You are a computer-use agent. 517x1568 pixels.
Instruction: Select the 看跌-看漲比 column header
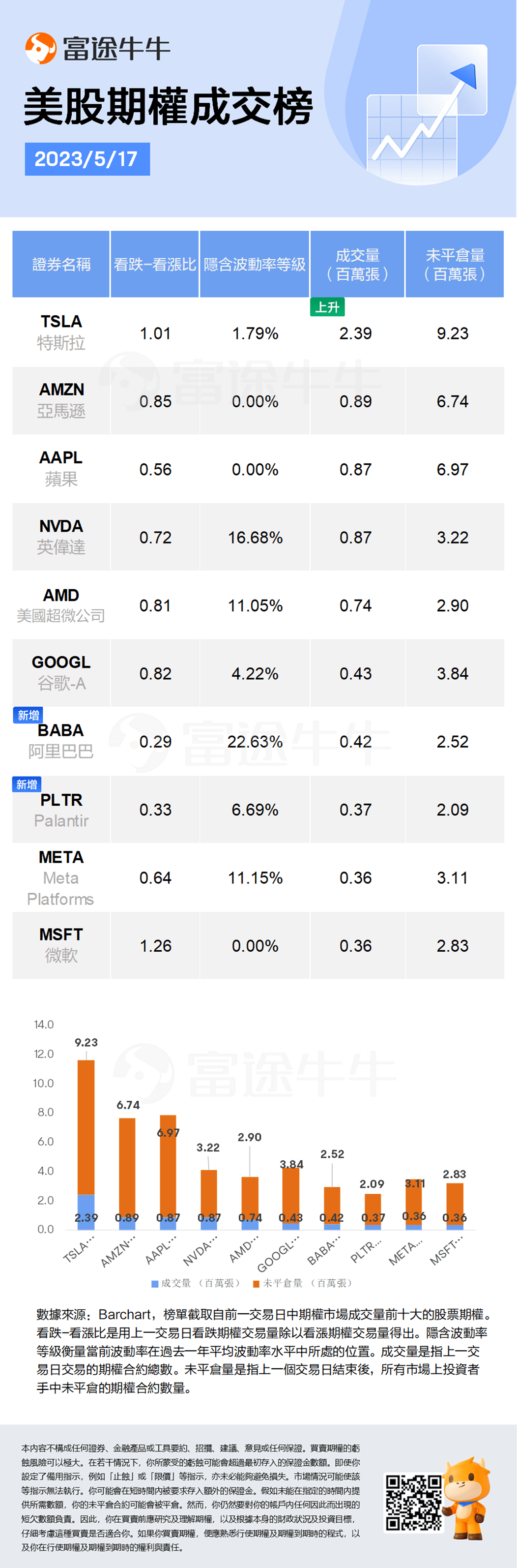[x=154, y=264]
